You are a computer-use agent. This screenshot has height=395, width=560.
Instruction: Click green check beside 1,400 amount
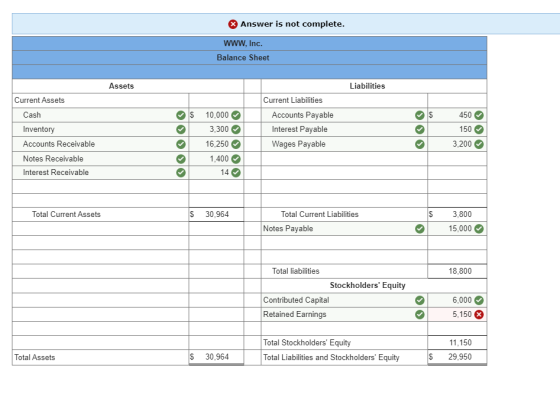coord(236,159)
